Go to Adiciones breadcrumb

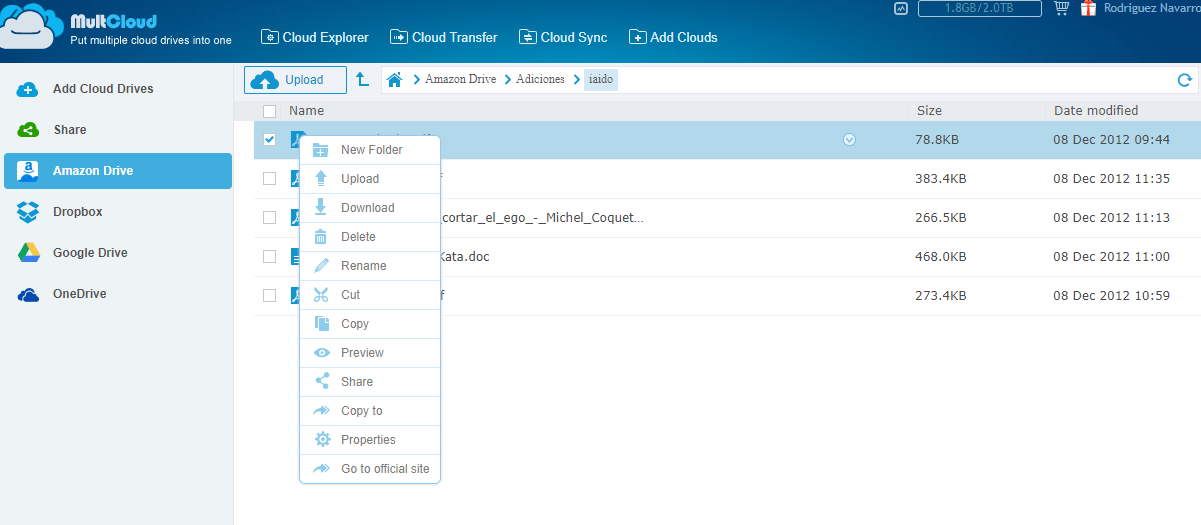[x=540, y=79]
